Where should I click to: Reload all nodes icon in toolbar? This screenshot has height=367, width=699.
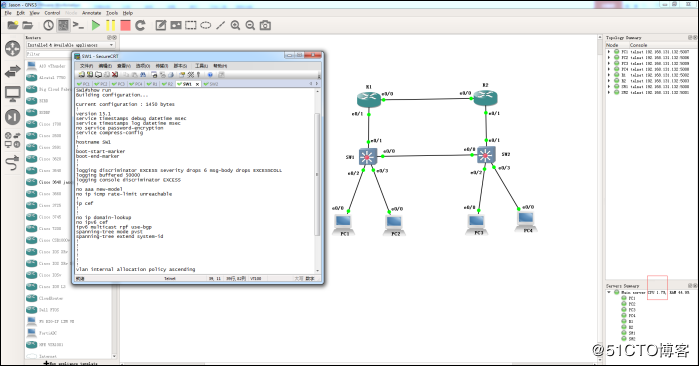coord(140,25)
